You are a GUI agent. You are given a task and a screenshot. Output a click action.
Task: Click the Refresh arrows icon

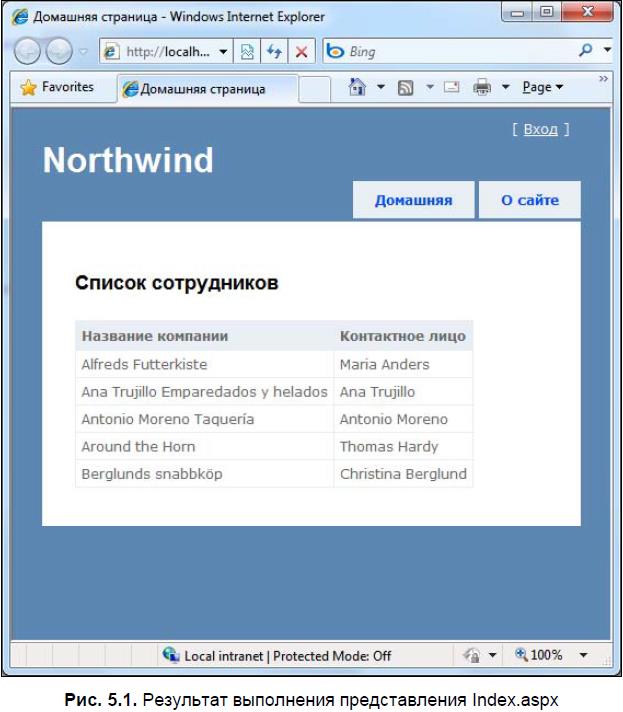[274, 52]
